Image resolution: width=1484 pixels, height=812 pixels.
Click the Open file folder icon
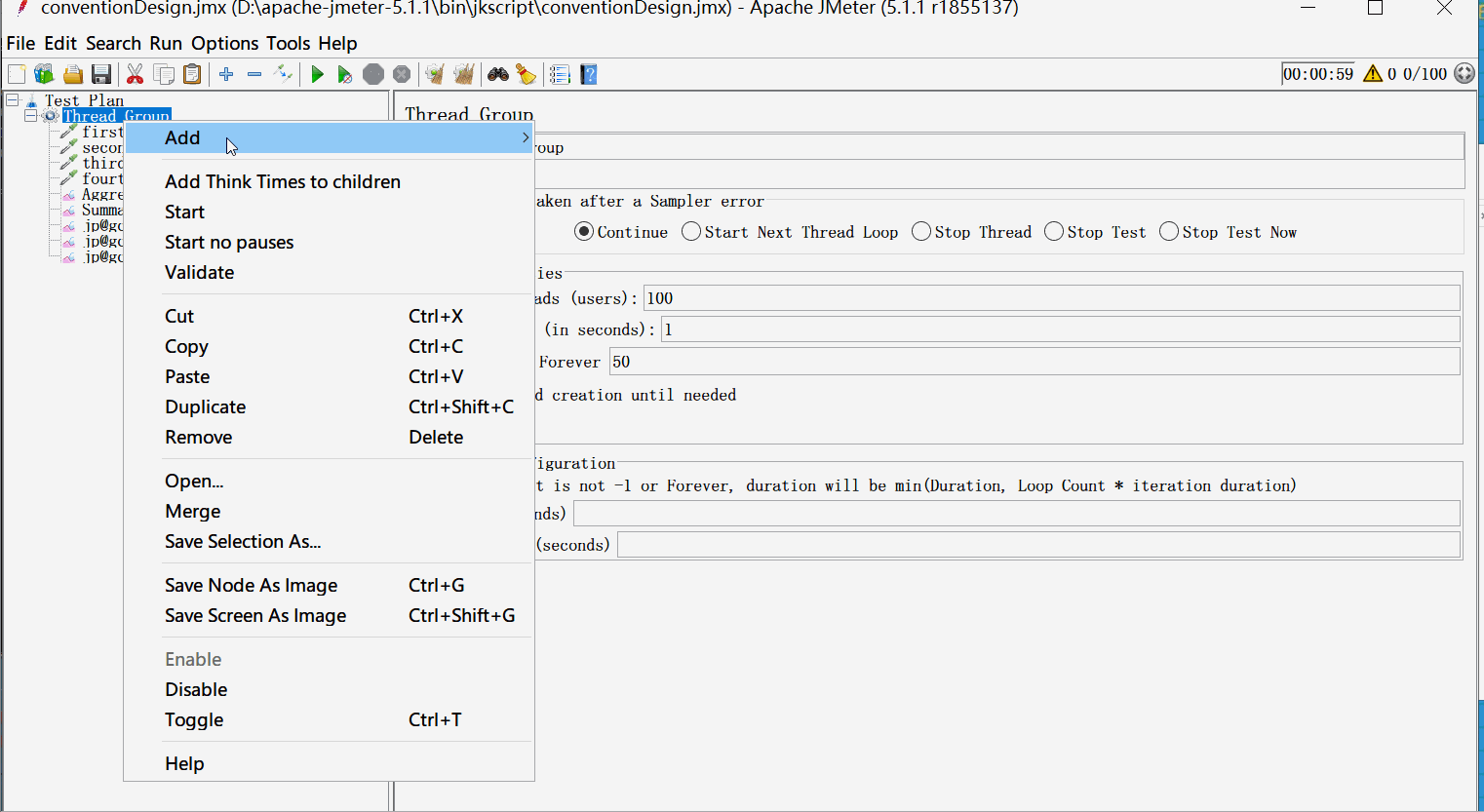(72, 74)
